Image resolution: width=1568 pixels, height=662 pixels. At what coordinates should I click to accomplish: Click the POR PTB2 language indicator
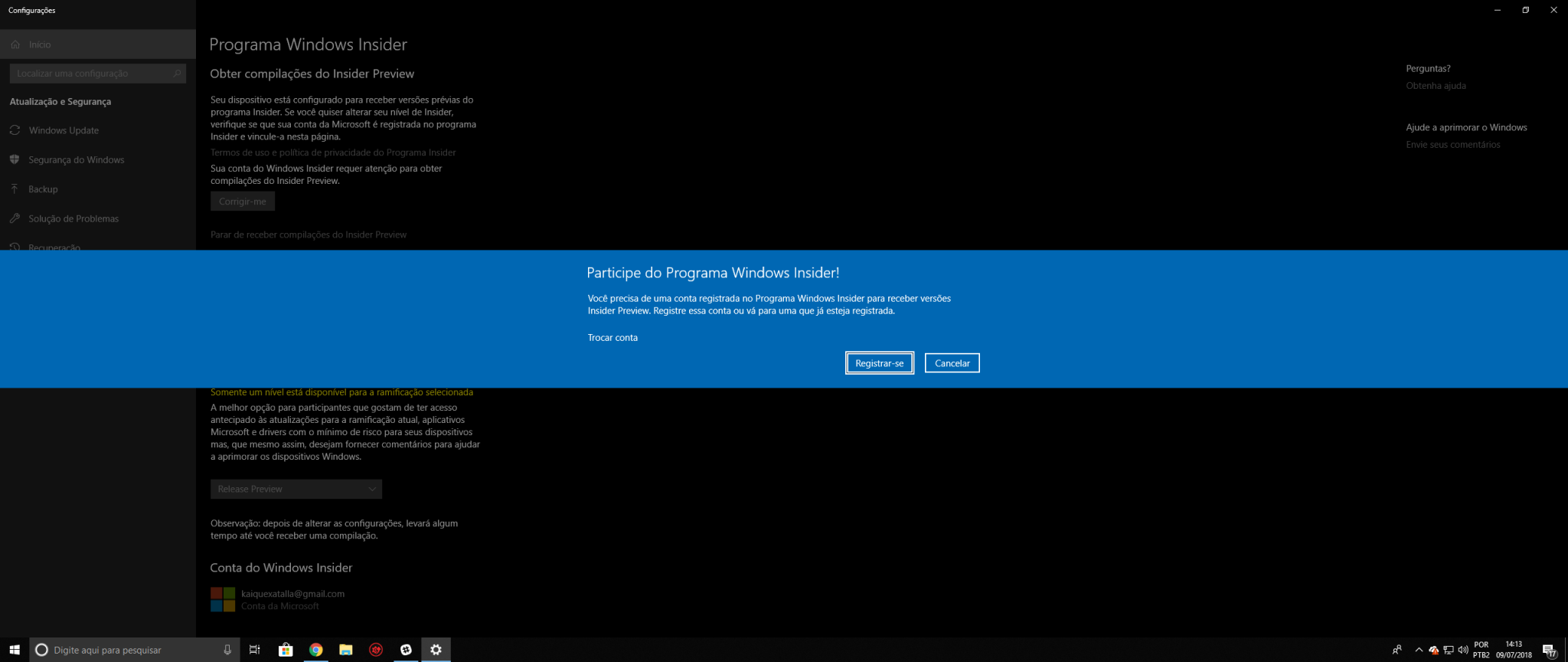point(1481,650)
